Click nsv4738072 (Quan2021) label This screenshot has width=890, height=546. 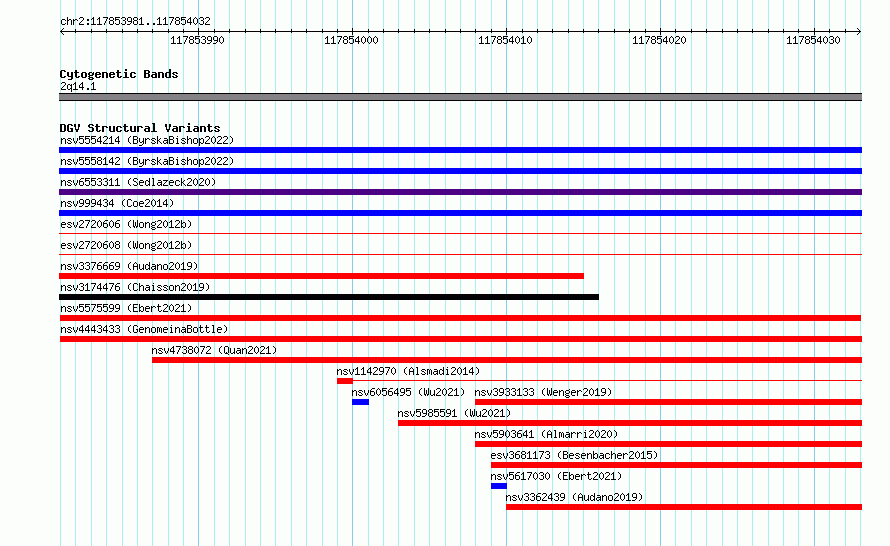214,350
